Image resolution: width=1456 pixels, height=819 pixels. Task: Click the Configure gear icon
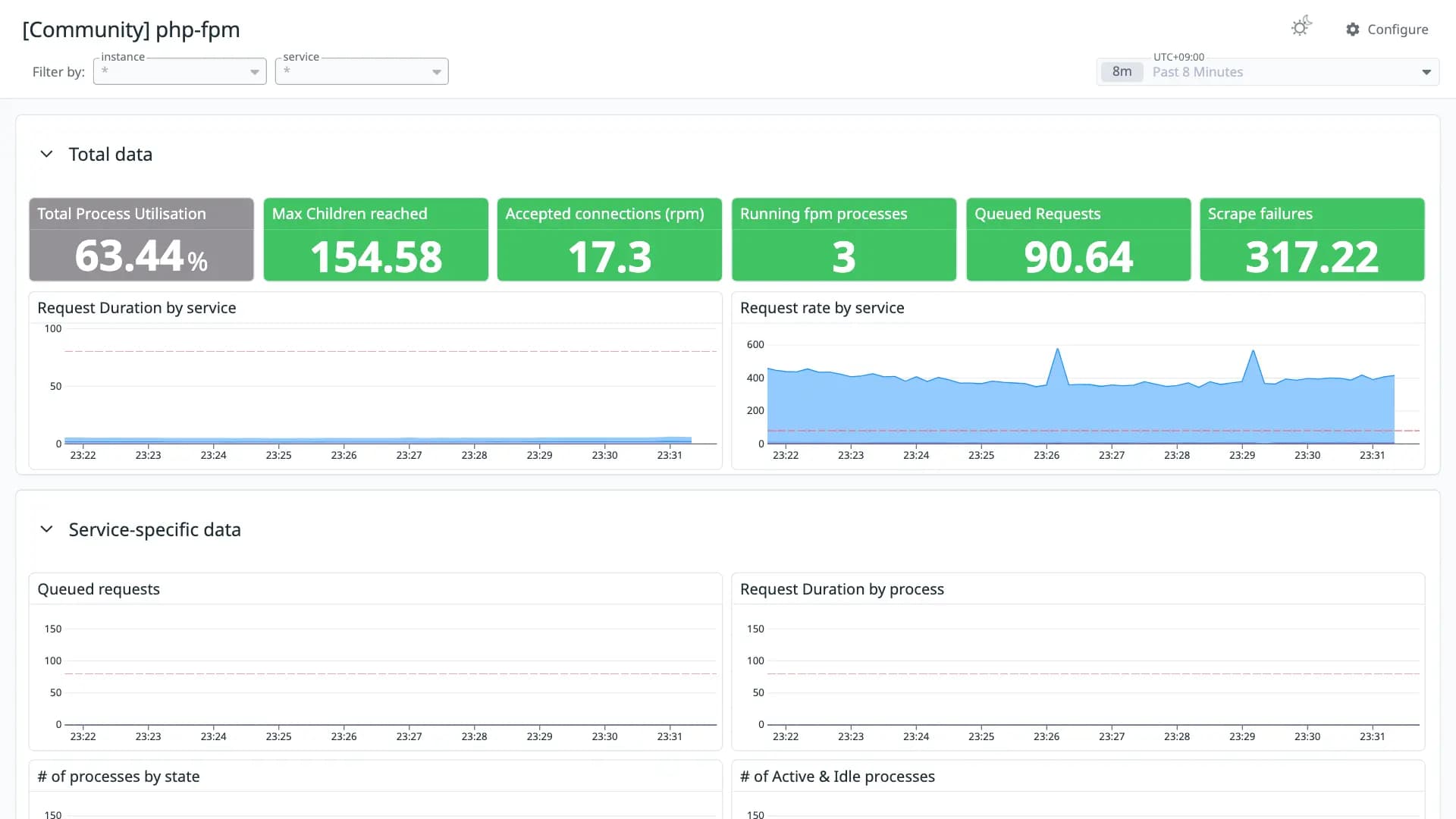1353,30
